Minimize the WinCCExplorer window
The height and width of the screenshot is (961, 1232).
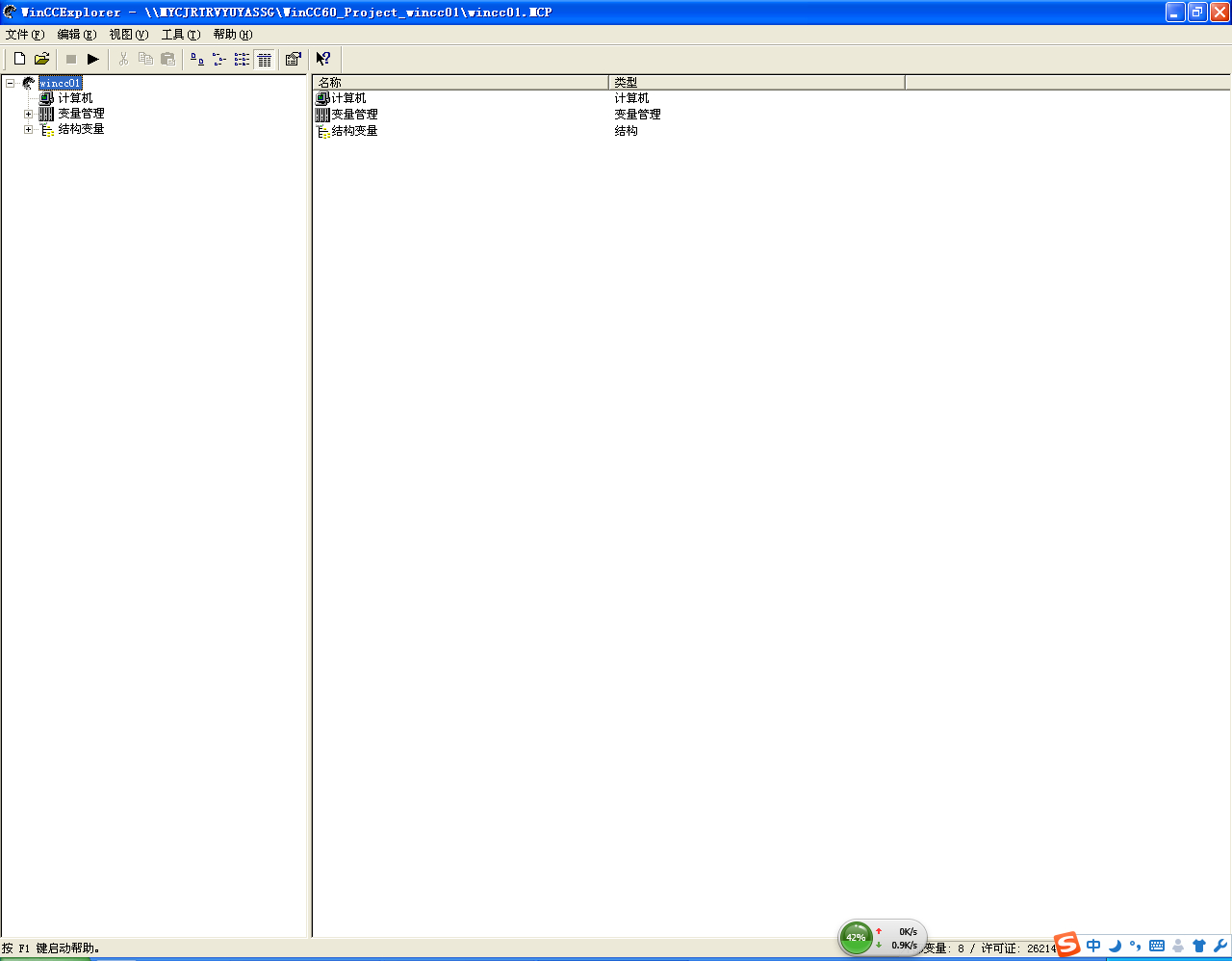click(x=1175, y=12)
